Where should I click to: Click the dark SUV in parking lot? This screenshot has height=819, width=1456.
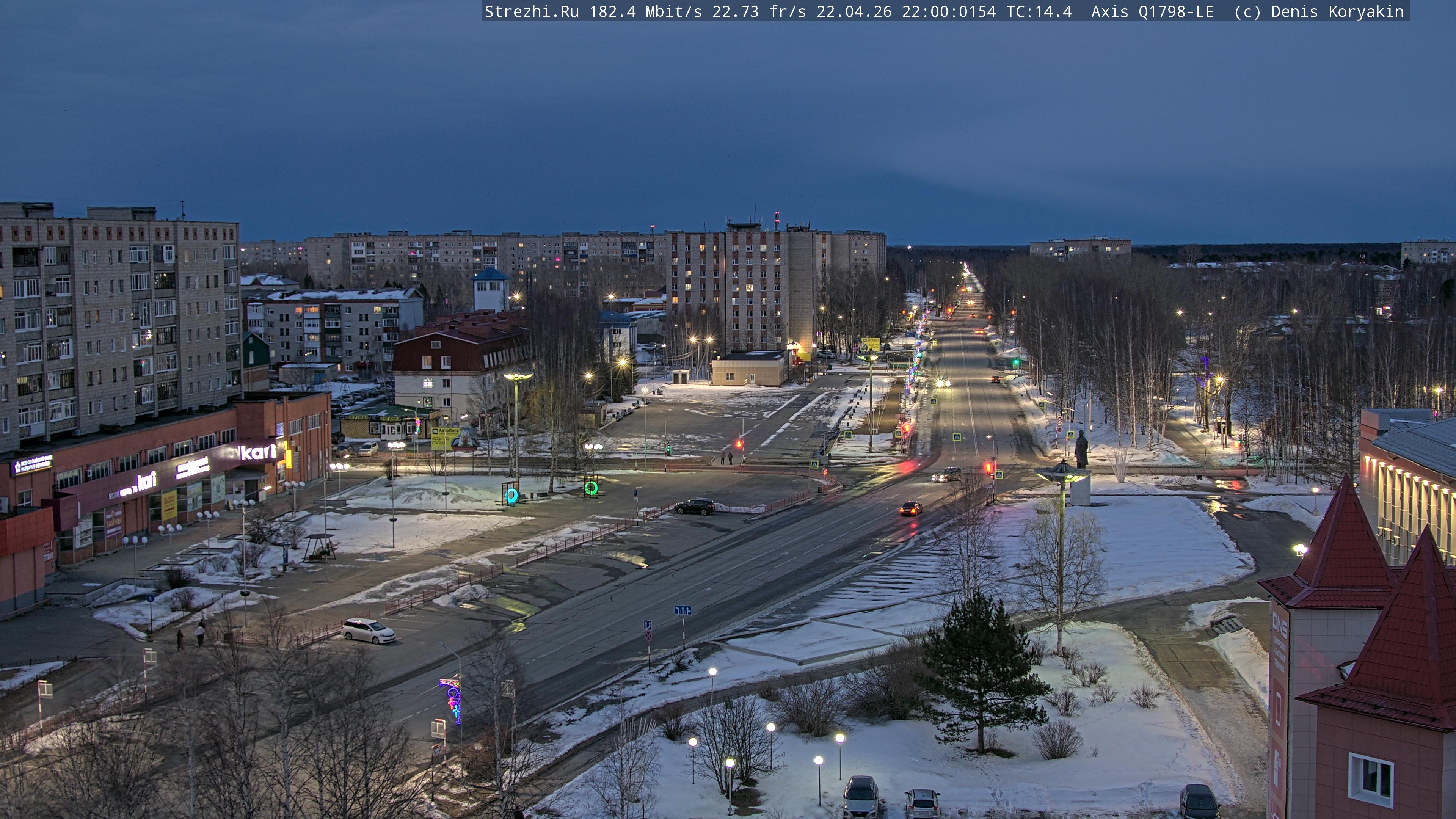click(x=694, y=507)
